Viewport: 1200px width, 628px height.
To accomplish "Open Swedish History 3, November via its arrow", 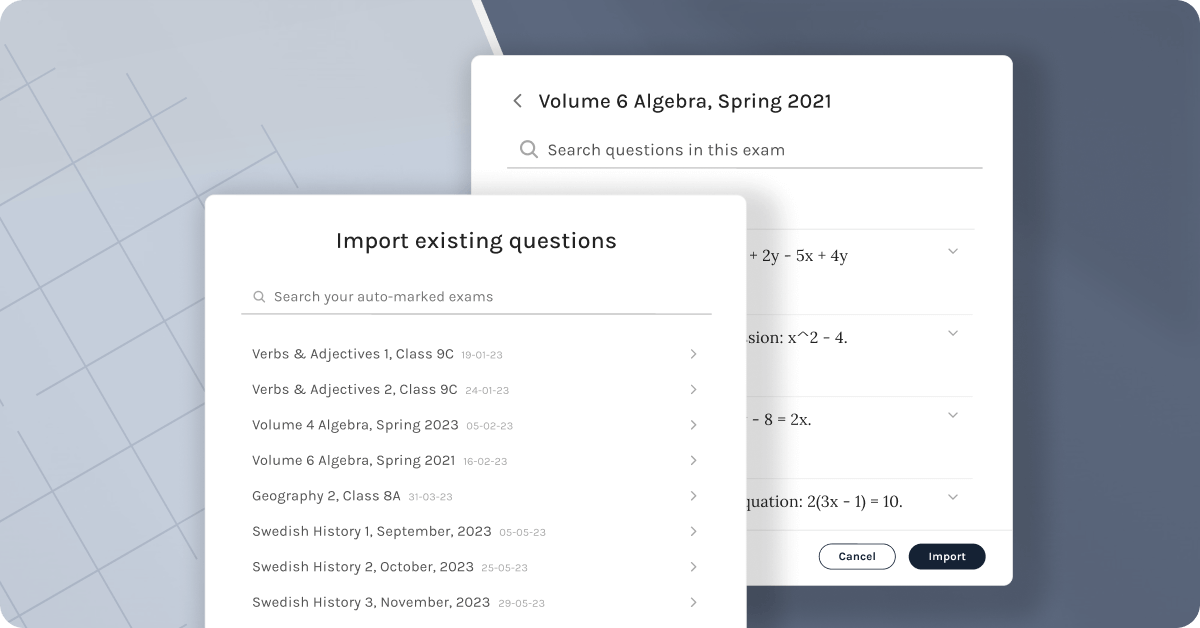I will coord(693,602).
